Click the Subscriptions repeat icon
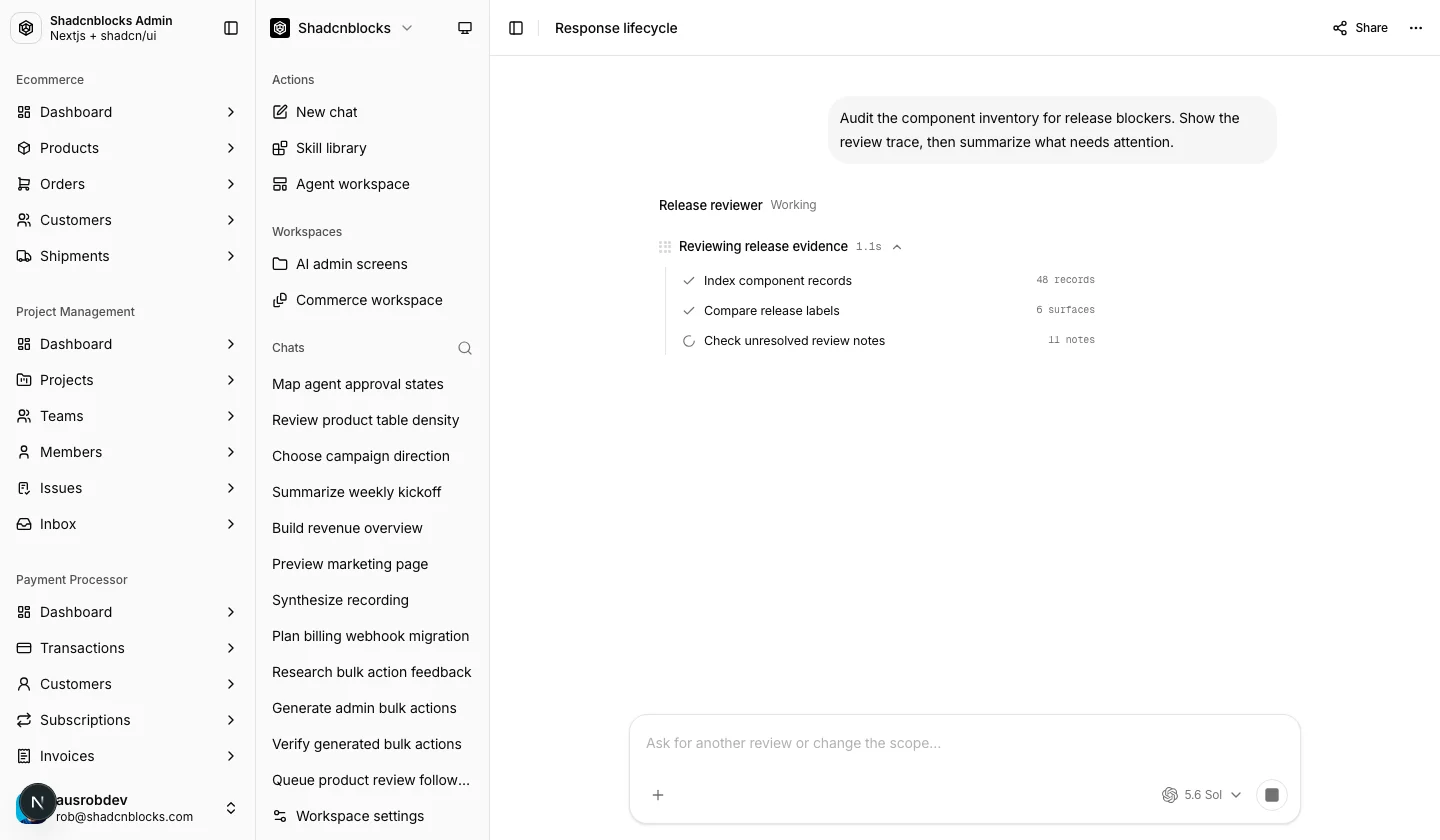 click(24, 720)
